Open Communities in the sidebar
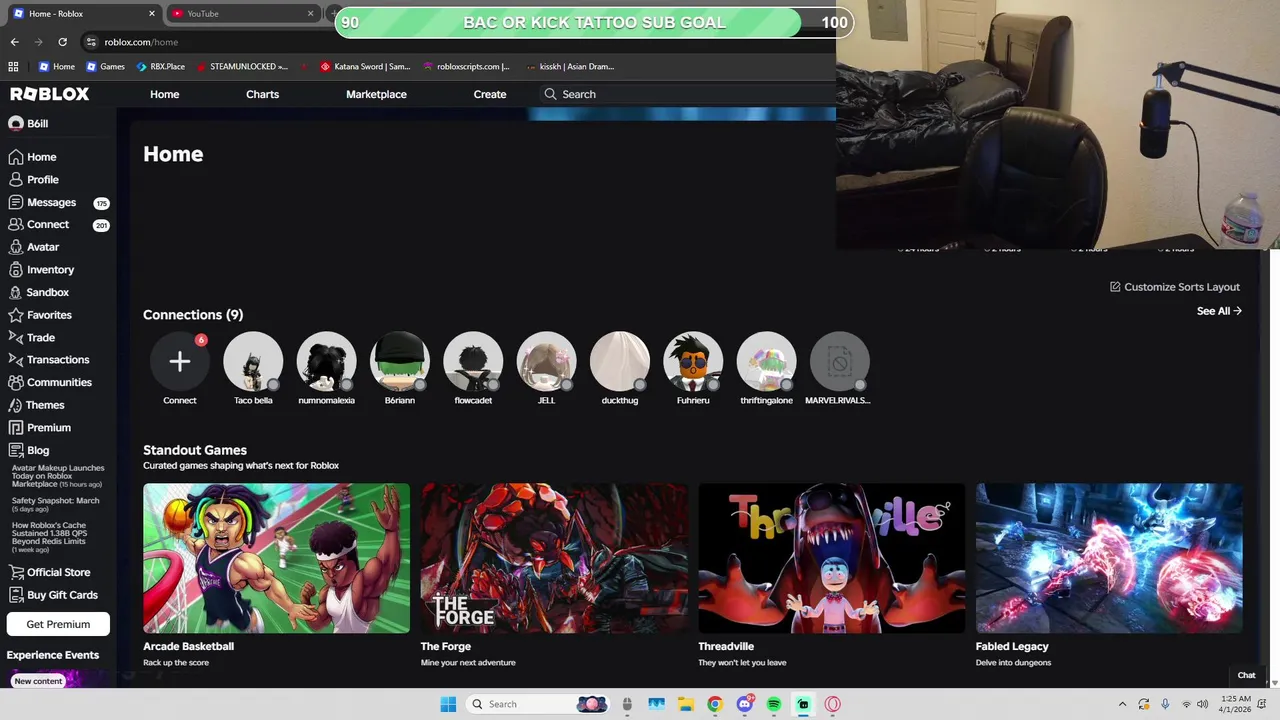The image size is (1280, 720). tap(49, 383)
